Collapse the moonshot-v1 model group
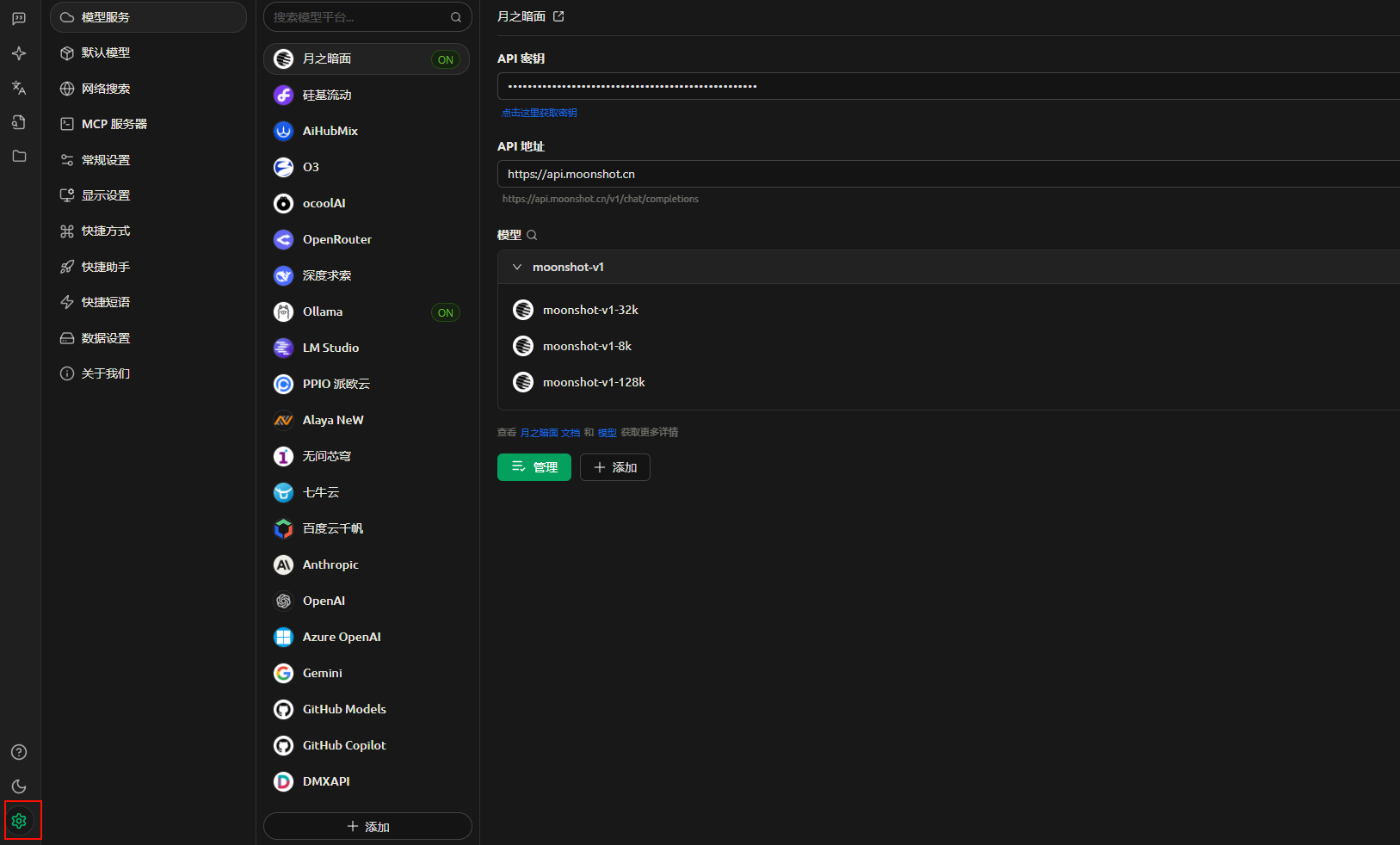The height and width of the screenshot is (845, 1400). (517, 267)
